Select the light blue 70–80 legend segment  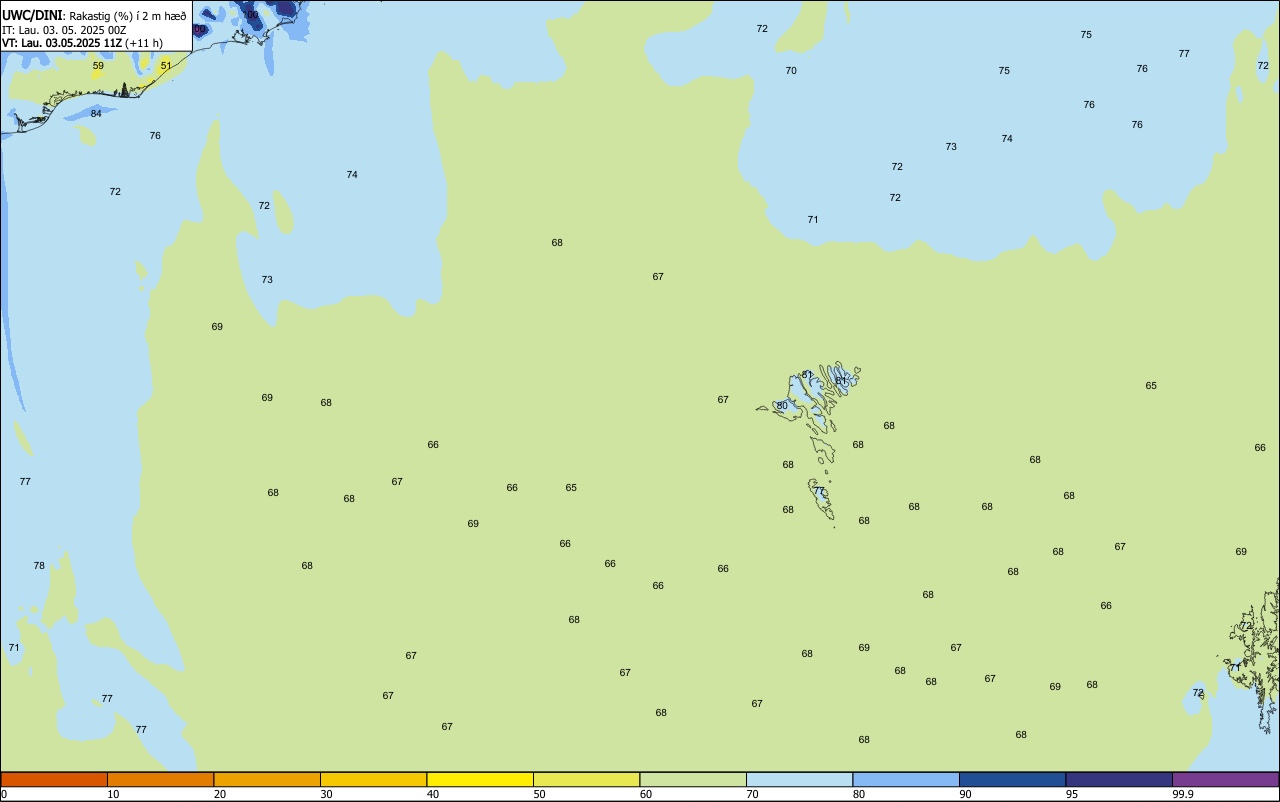799,779
